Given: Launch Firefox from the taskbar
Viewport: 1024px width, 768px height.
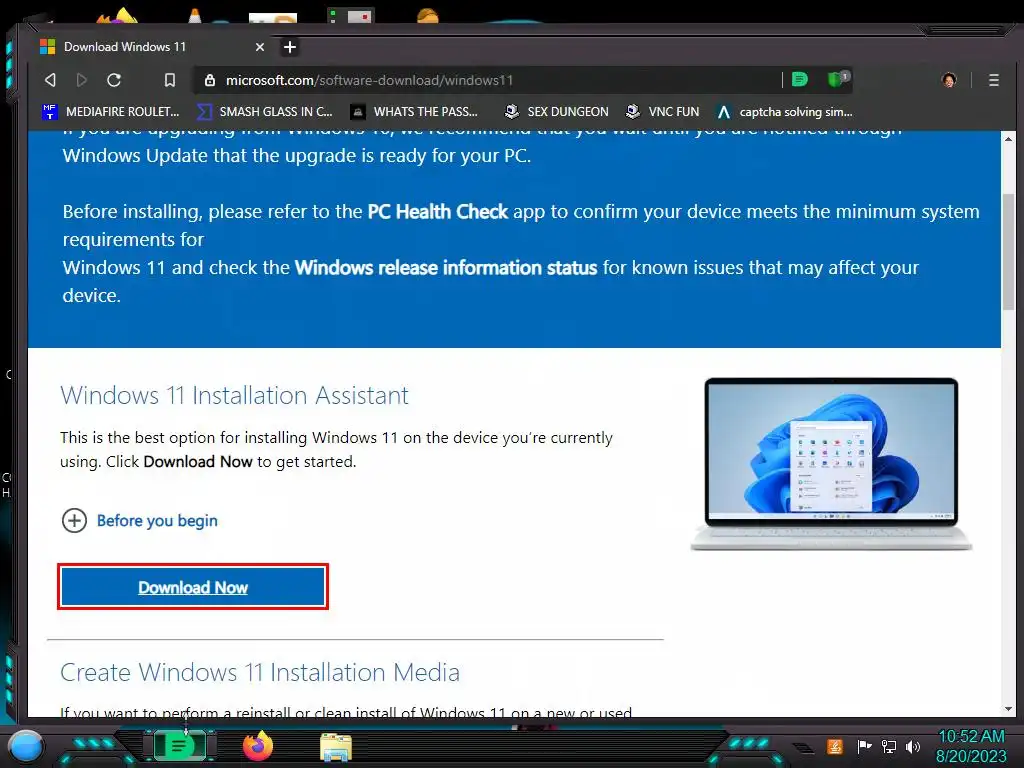Looking at the screenshot, I should (258, 746).
